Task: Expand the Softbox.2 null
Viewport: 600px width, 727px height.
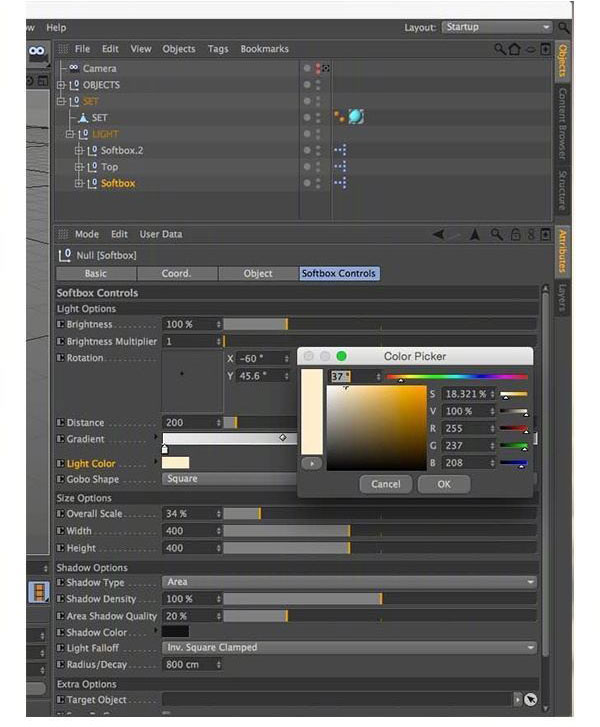Action: (x=79, y=150)
